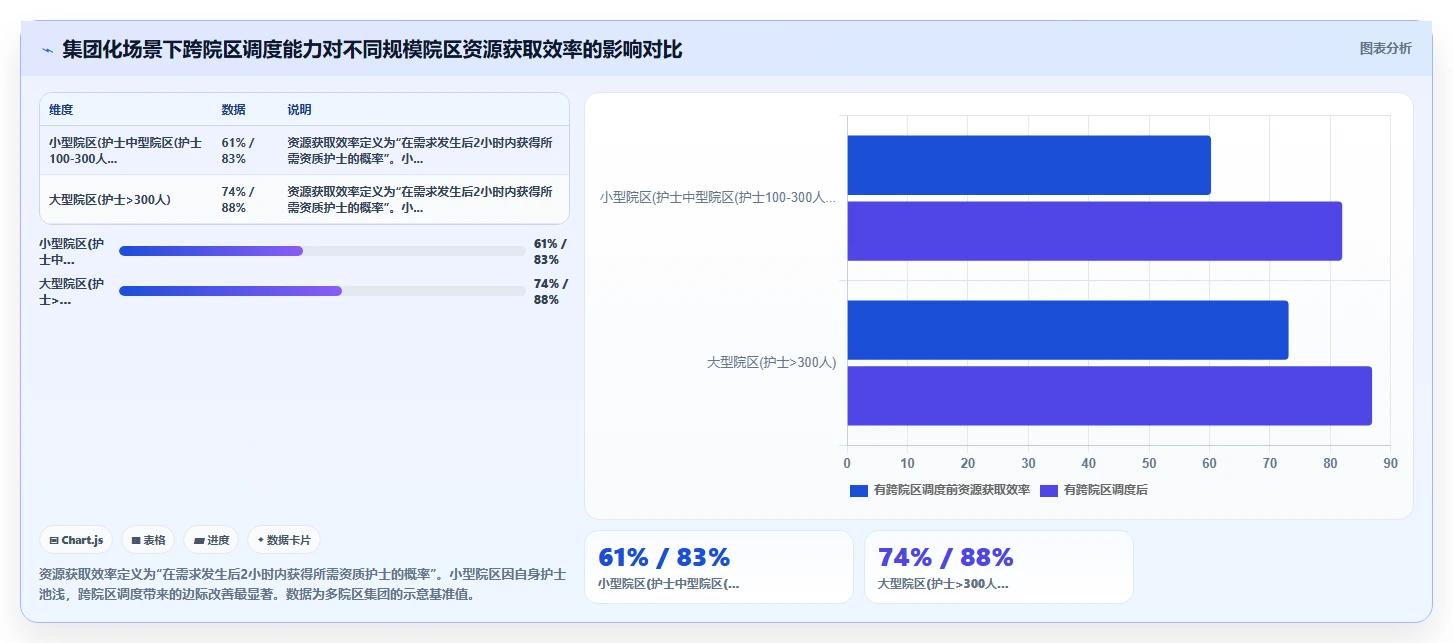Screen dimensions: 1453x643
Task: Click the 数据 column header
Action: click(233, 110)
